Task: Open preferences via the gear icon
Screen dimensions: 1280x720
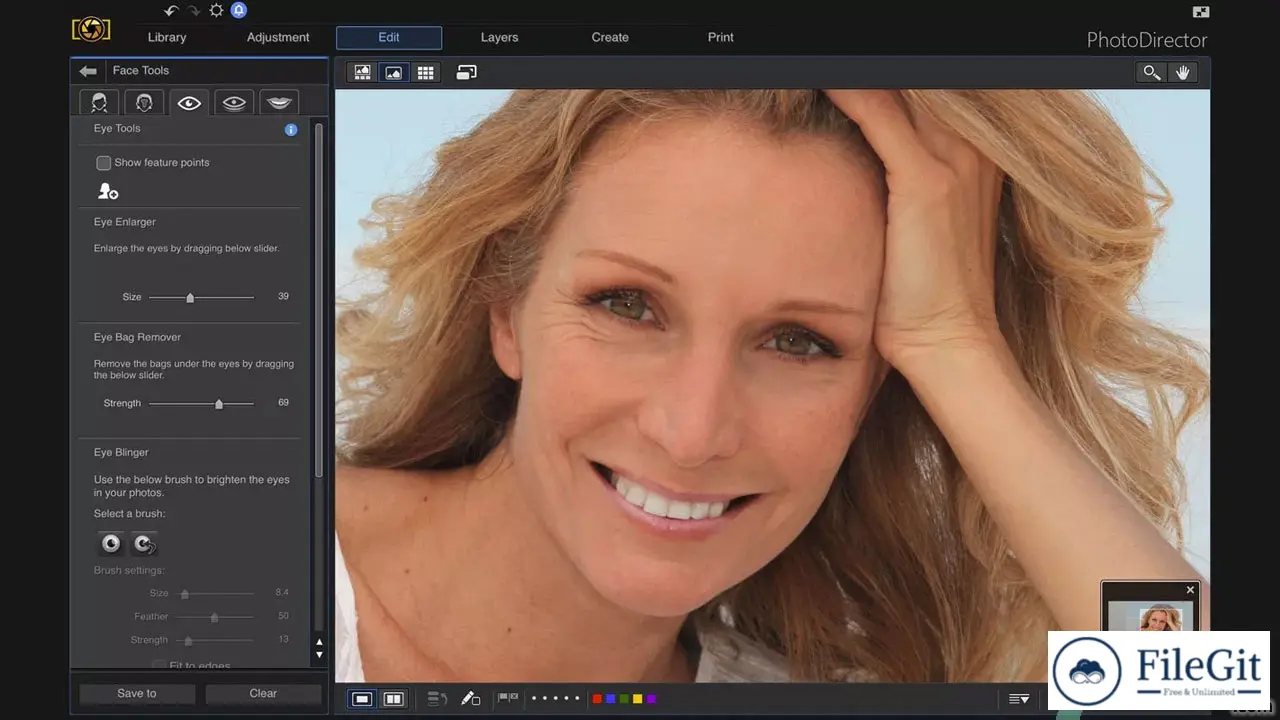Action: pyautogui.click(x=216, y=10)
